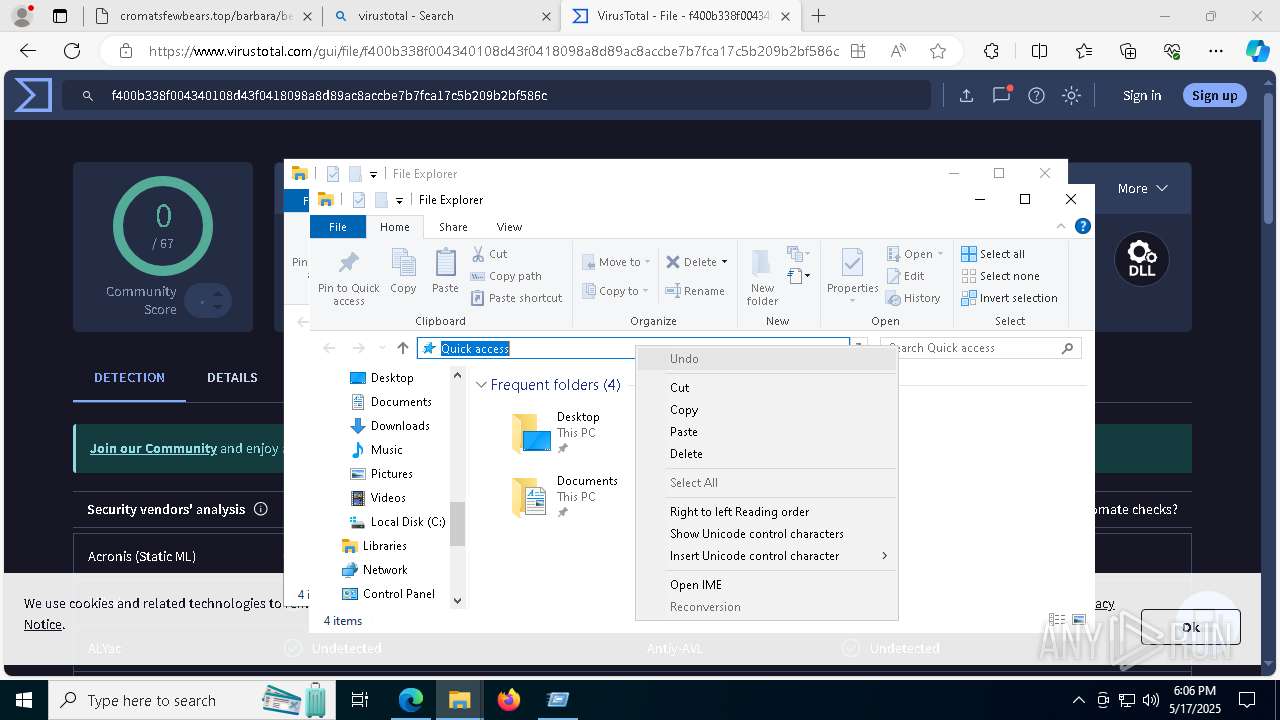This screenshot has width=1280, height=720.
Task: Toggle VirusTotal light/dark theme icon
Action: (x=1071, y=96)
